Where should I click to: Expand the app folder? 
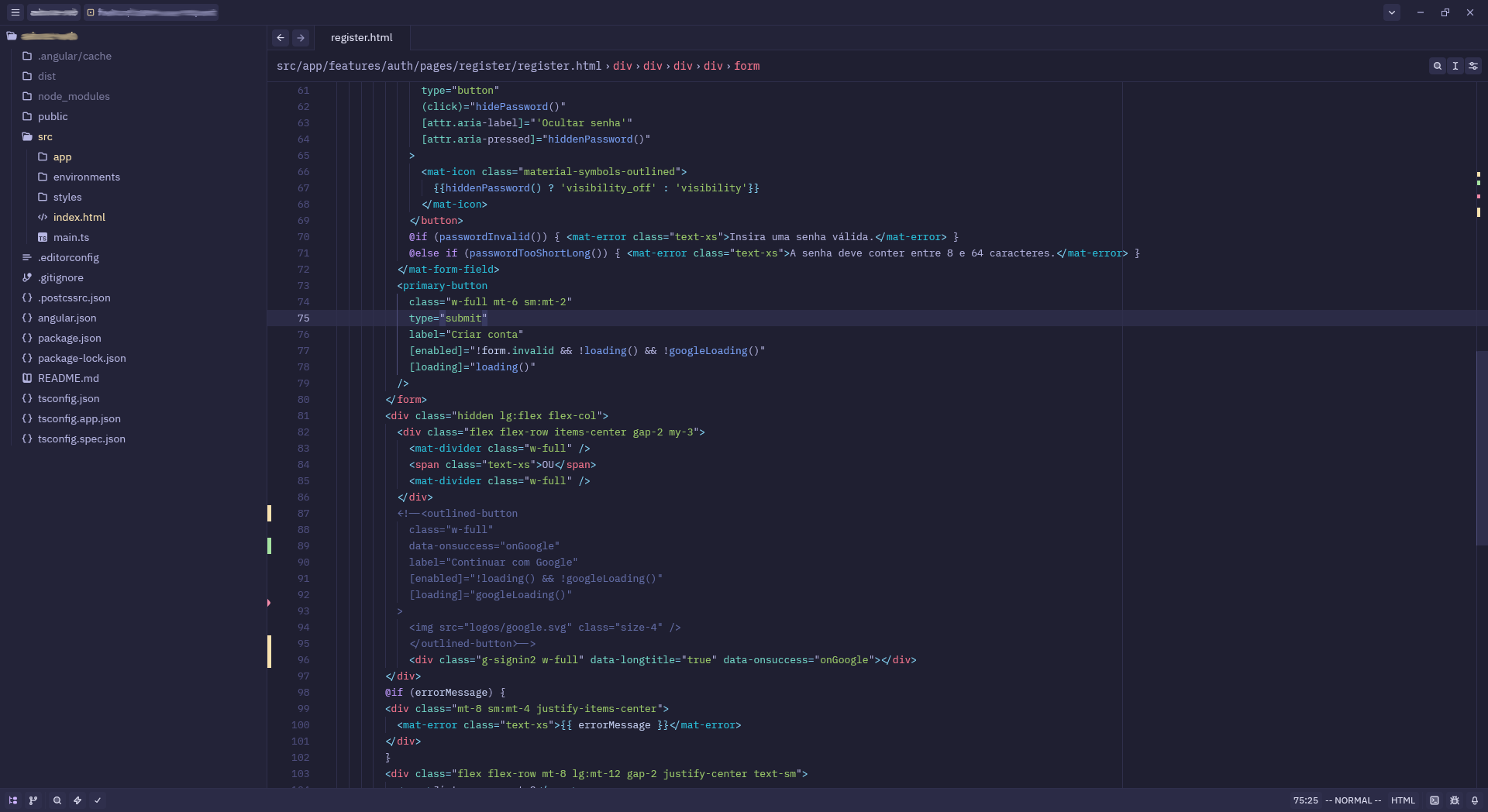[x=62, y=157]
